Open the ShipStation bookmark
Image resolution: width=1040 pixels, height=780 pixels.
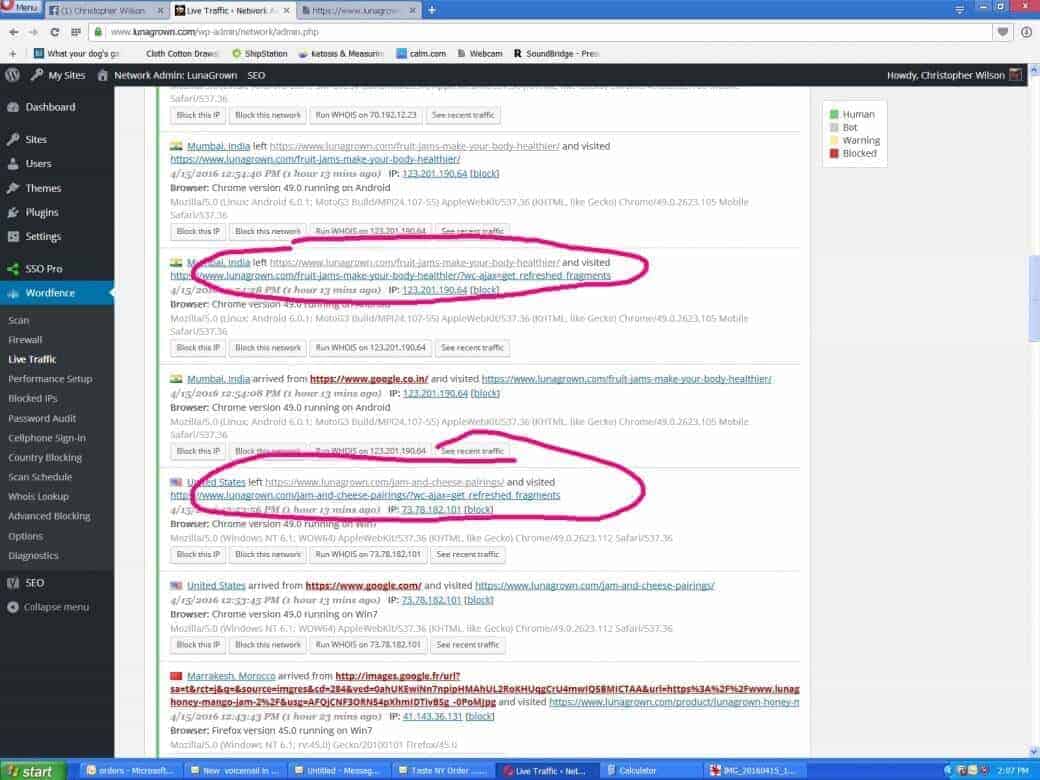259,53
